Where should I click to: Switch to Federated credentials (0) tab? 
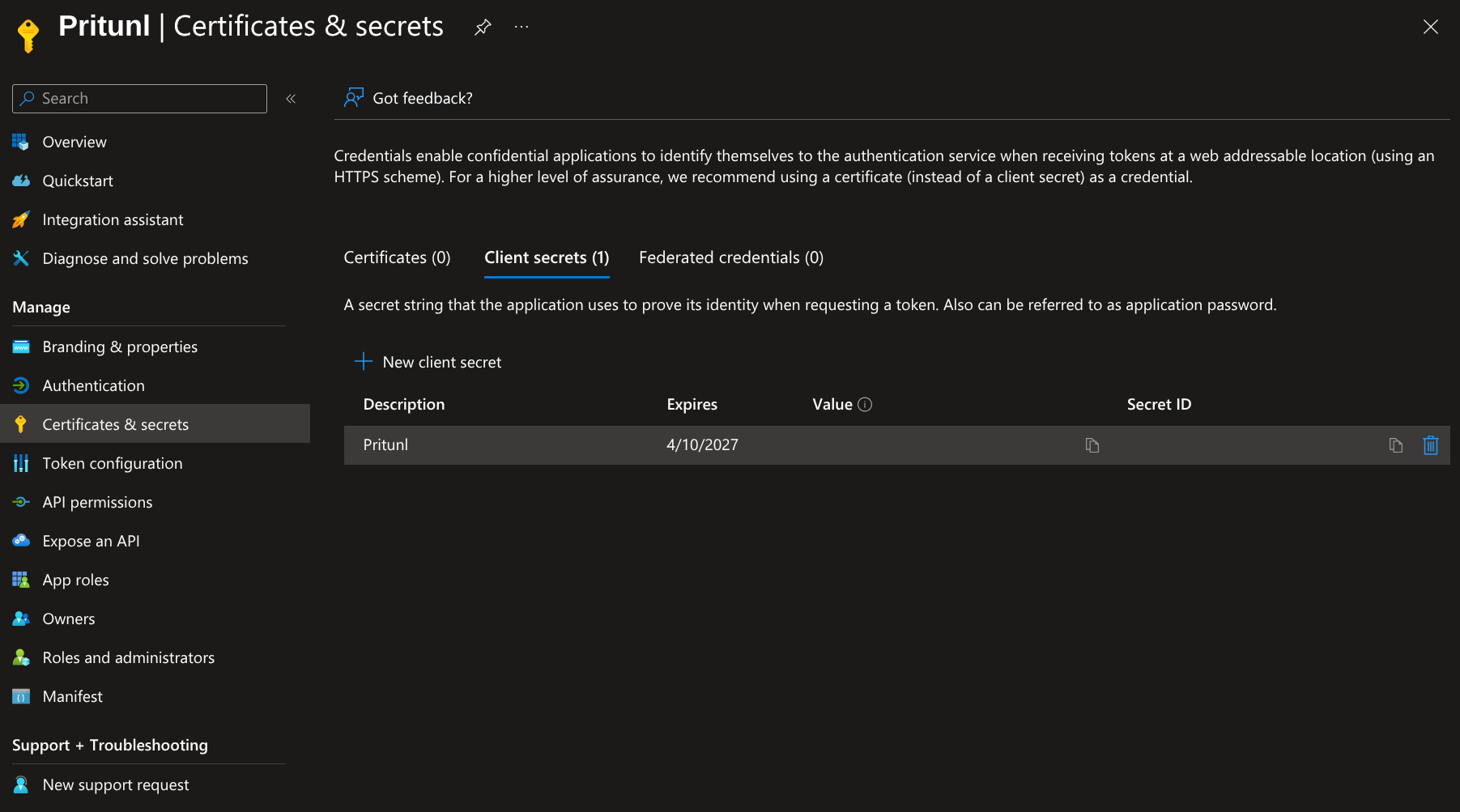731,257
